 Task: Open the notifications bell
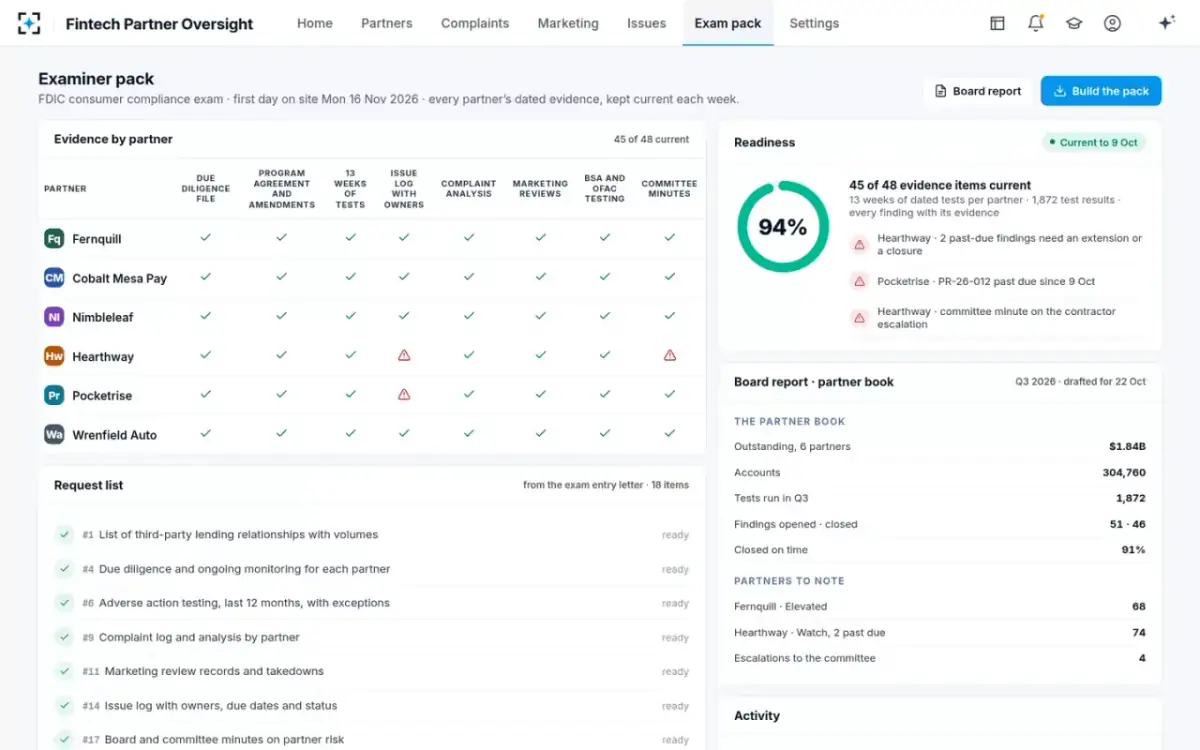coord(1036,23)
